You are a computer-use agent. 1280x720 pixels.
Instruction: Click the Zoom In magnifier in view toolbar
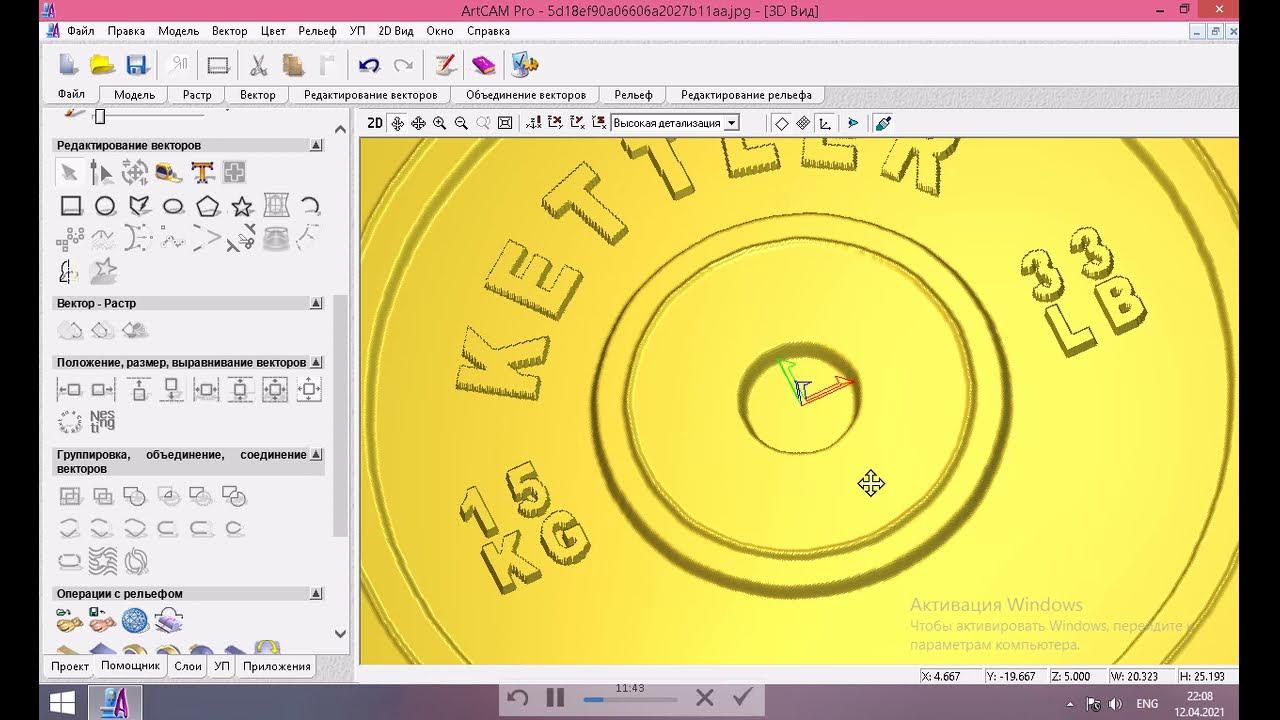[x=439, y=123]
